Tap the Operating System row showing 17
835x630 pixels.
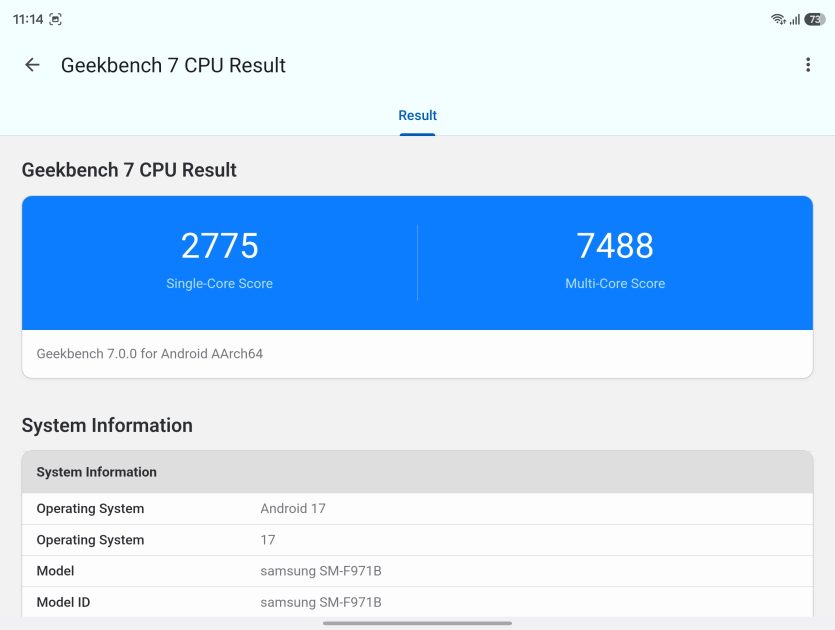coord(418,540)
